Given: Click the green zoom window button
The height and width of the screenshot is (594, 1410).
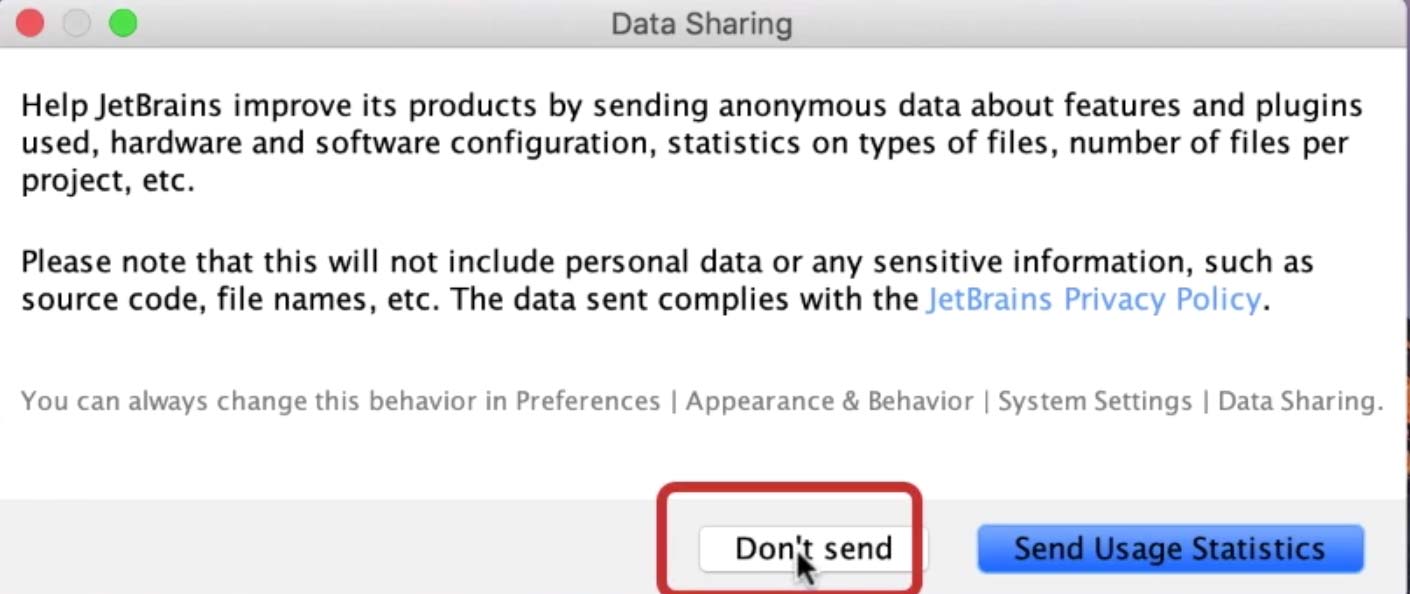Looking at the screenshot, I should (x=123, y=23).
